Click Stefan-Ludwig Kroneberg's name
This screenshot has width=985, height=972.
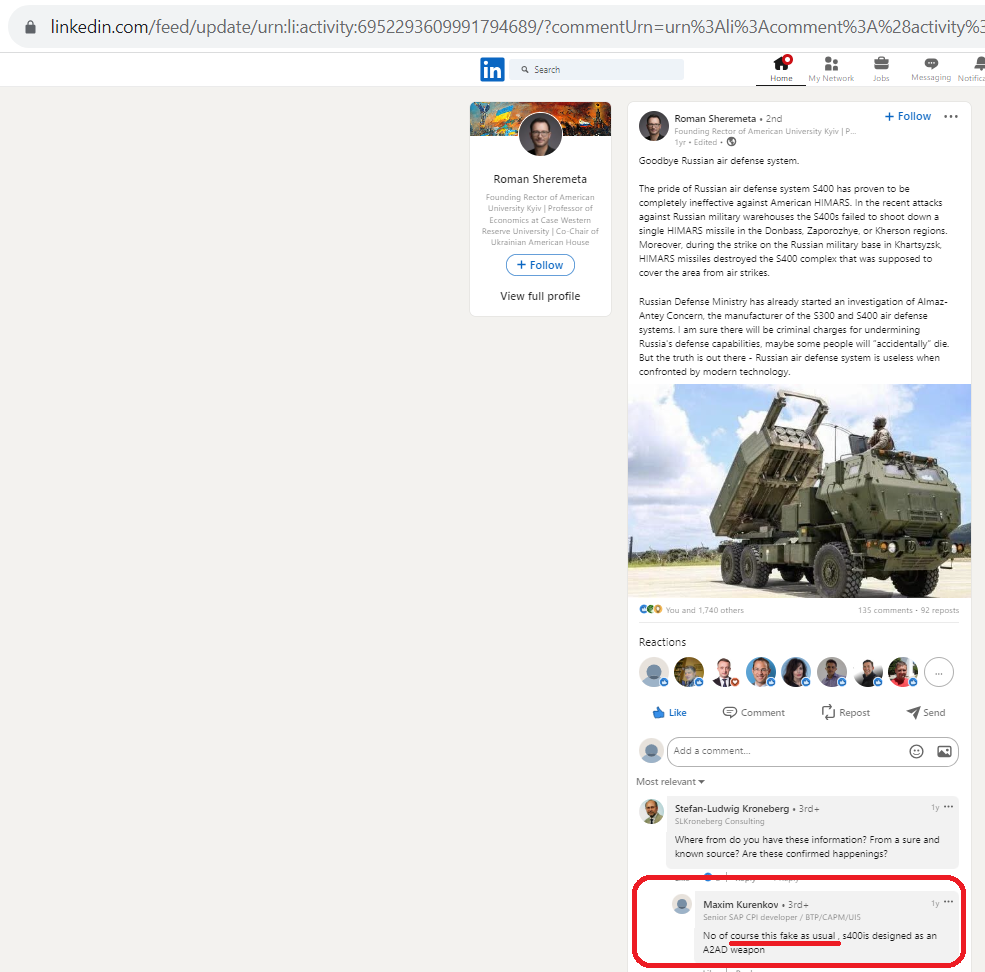(732, 809)
